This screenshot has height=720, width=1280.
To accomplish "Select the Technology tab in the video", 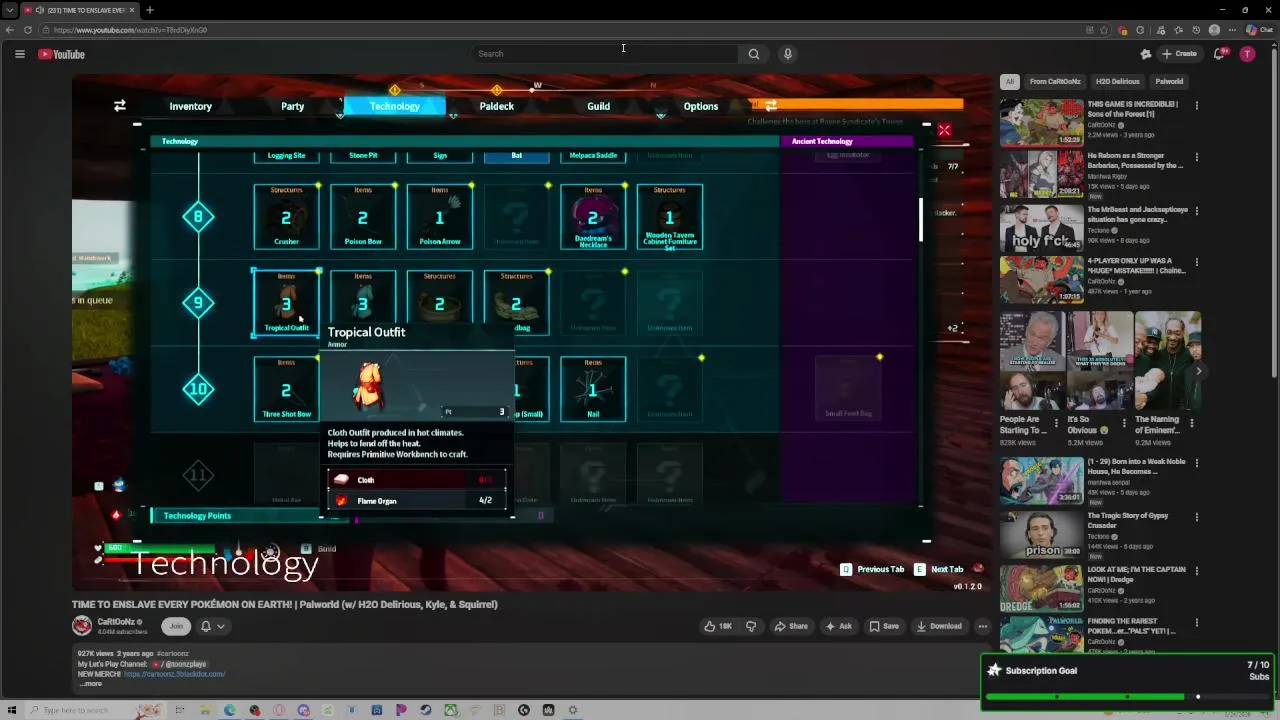I will pyautogui.click(x=395, y=106).
